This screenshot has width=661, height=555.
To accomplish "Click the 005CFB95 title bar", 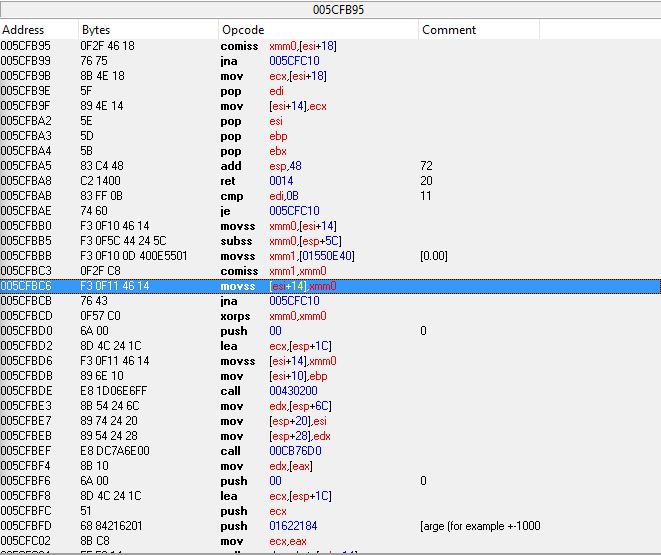I will pyautogui.click(x=330, y=9).
